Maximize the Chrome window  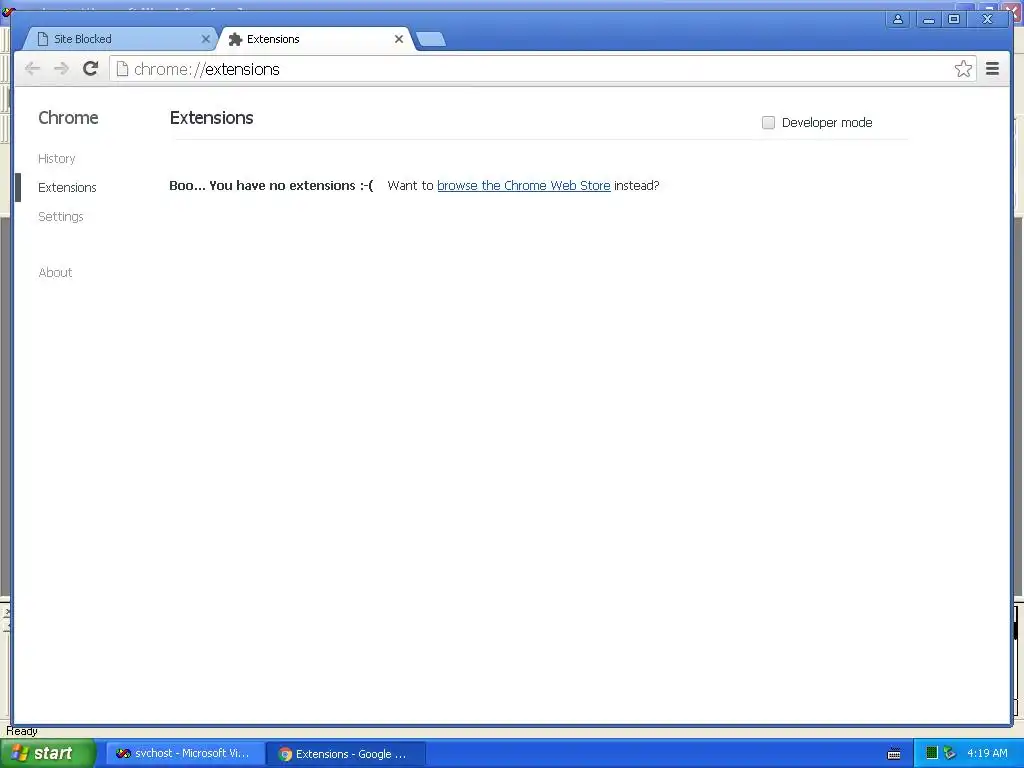[953, 19]
